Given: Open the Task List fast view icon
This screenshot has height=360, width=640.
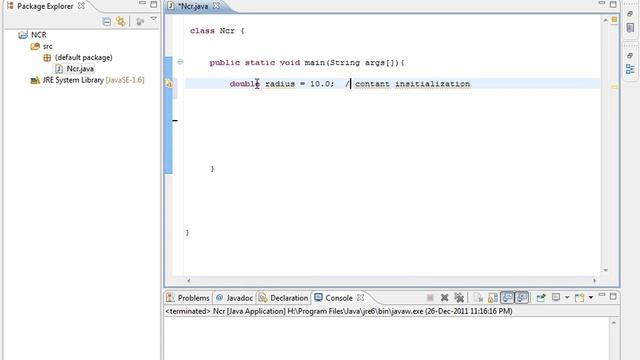Looking at the screenshot, I should (630, 28).
